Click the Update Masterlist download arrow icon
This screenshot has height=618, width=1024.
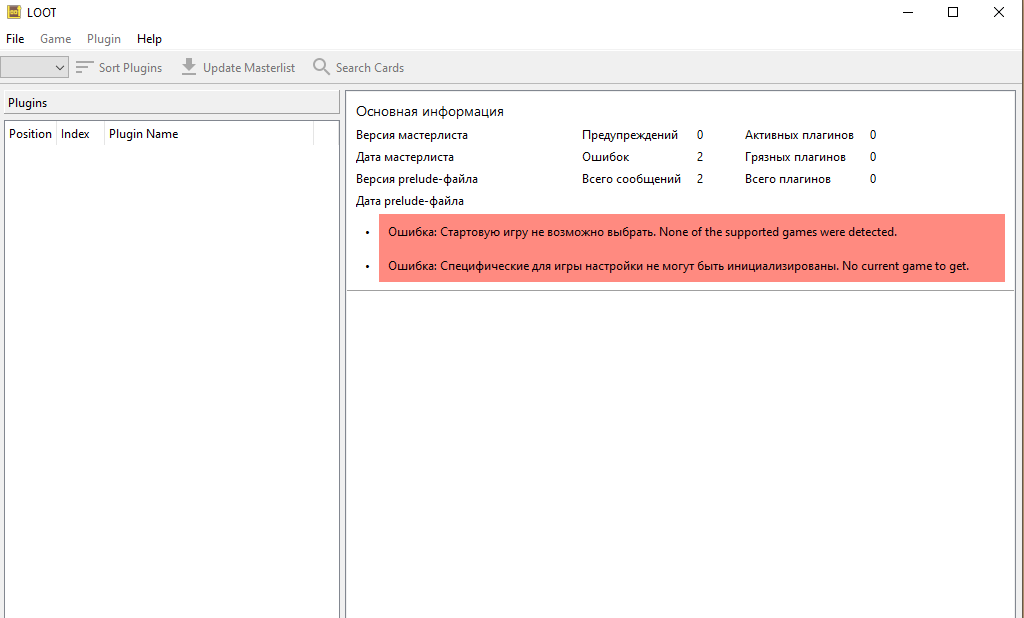(189, 67)
